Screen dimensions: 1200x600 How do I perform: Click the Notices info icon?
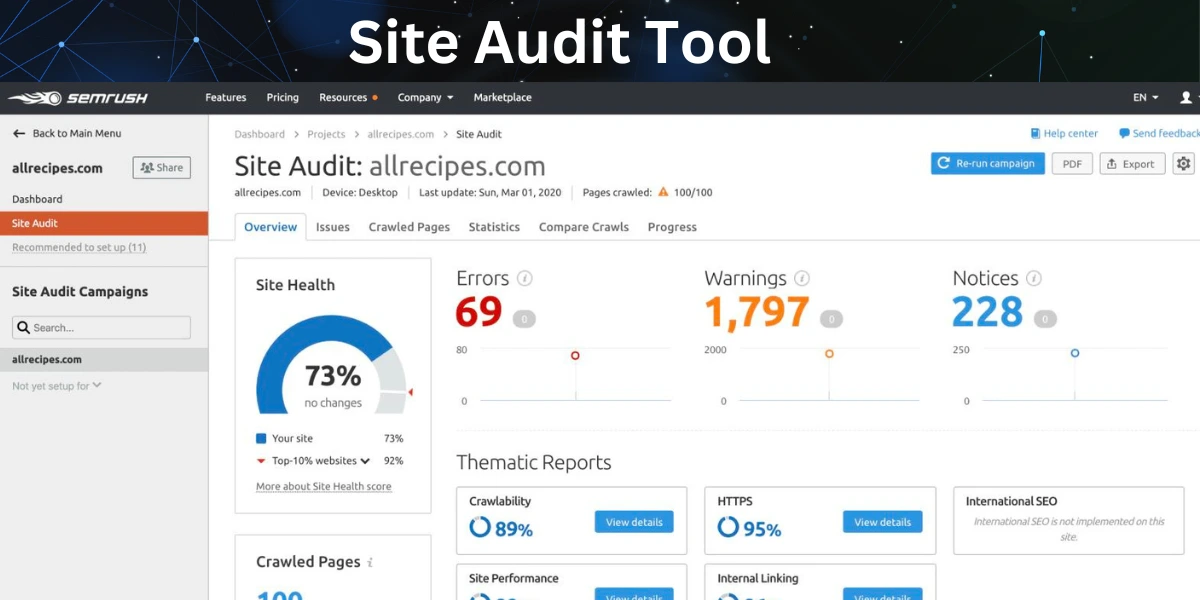click(1034, 279)
